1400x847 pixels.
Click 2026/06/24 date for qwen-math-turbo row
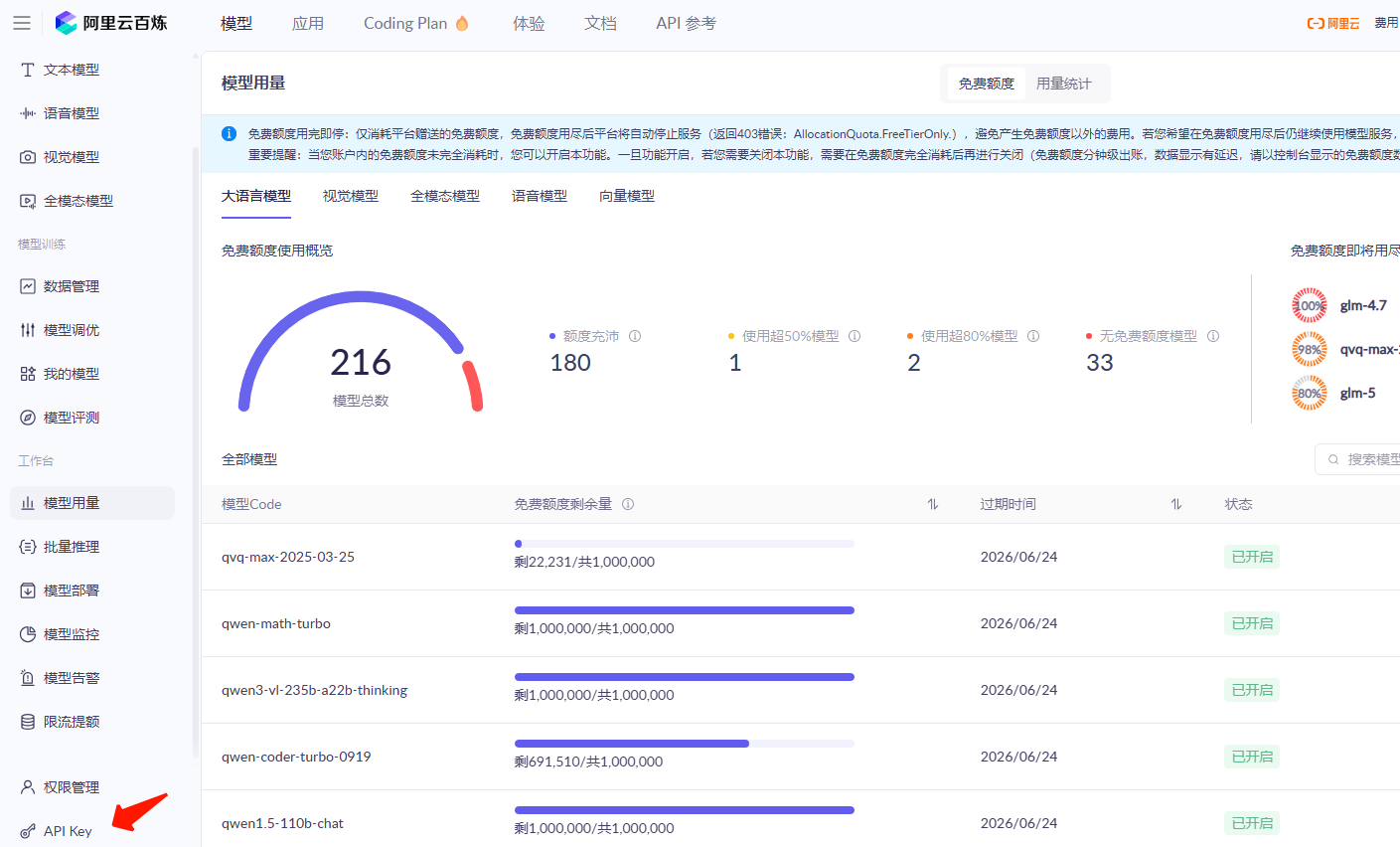click(x=1018, y=623)
